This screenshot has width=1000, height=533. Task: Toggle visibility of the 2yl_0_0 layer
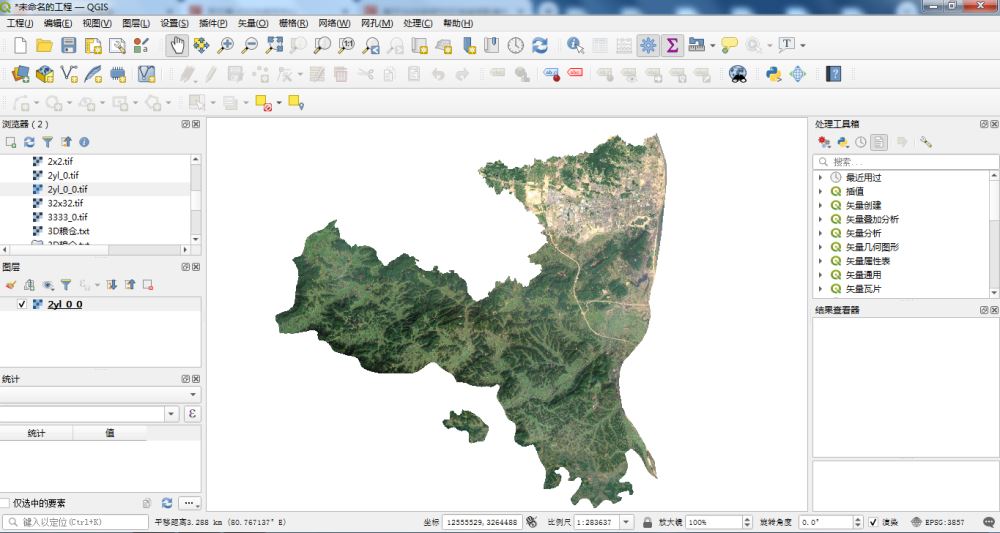coord(22,304)
